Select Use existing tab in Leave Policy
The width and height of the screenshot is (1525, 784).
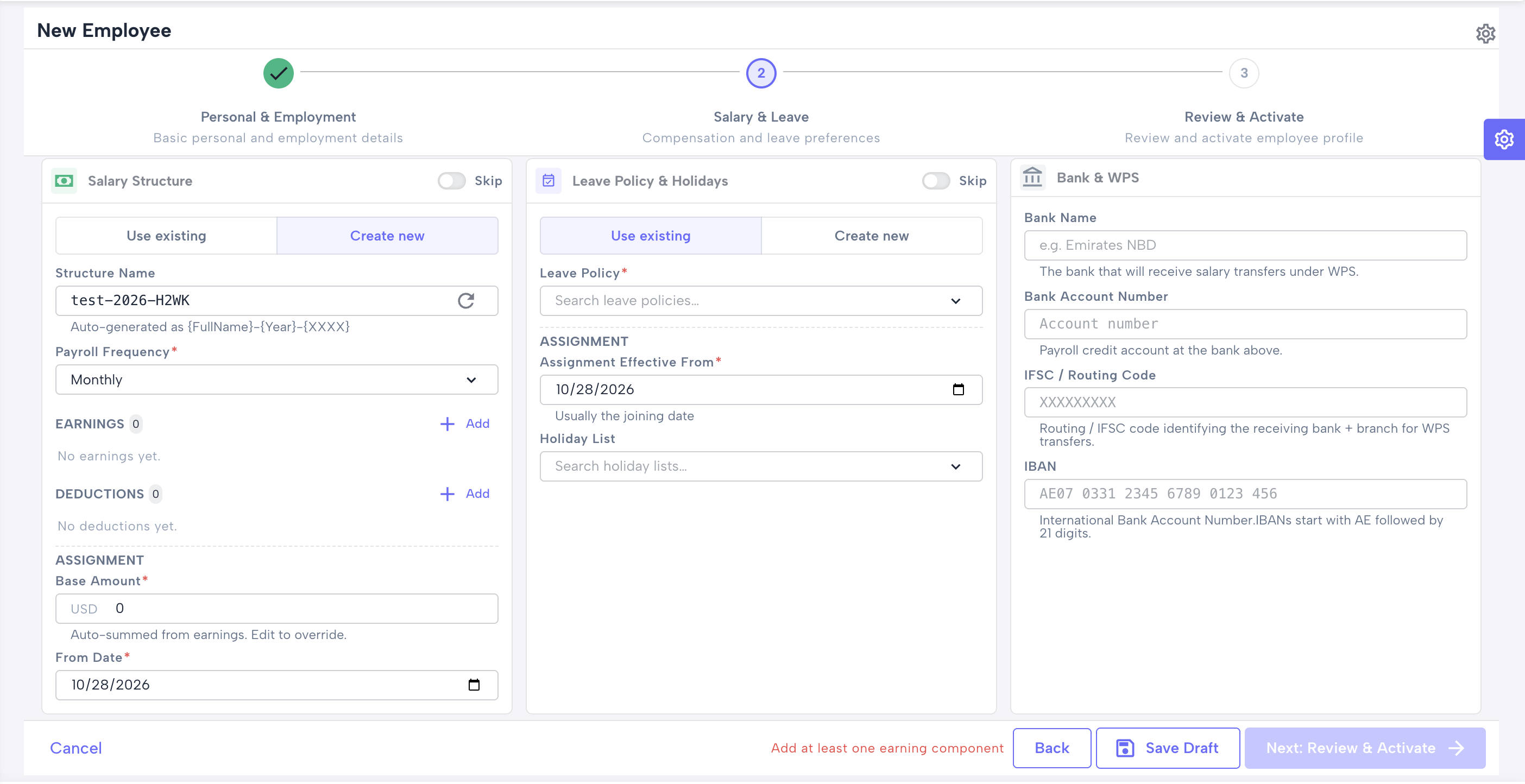pos(651,236)
